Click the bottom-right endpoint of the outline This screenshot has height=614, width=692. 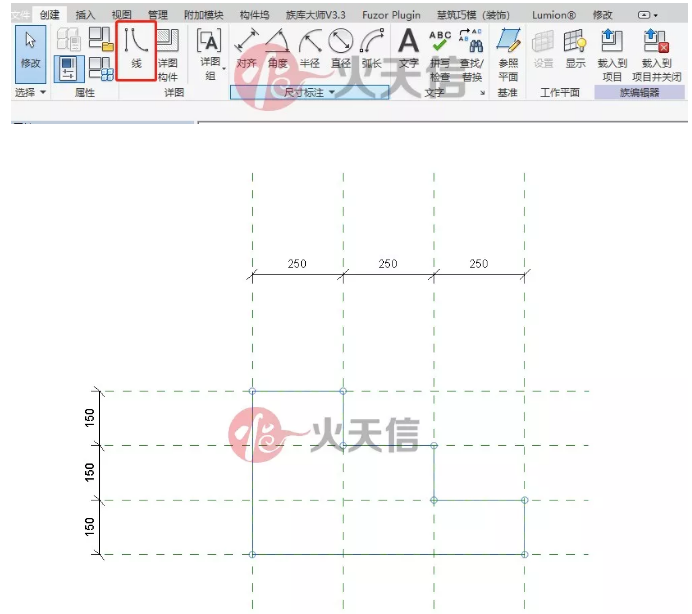pos(525,554)
